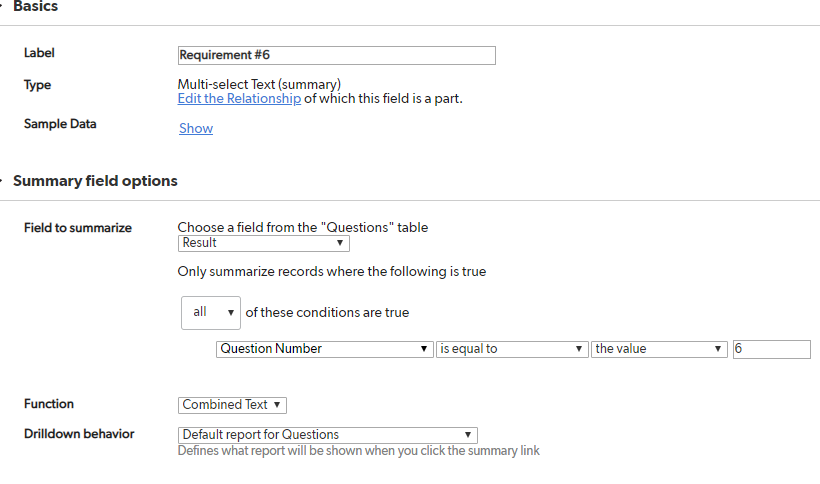Screen dimensions: 820x484
Task: Open the Combined Text function dropdown
Action: 232,405
